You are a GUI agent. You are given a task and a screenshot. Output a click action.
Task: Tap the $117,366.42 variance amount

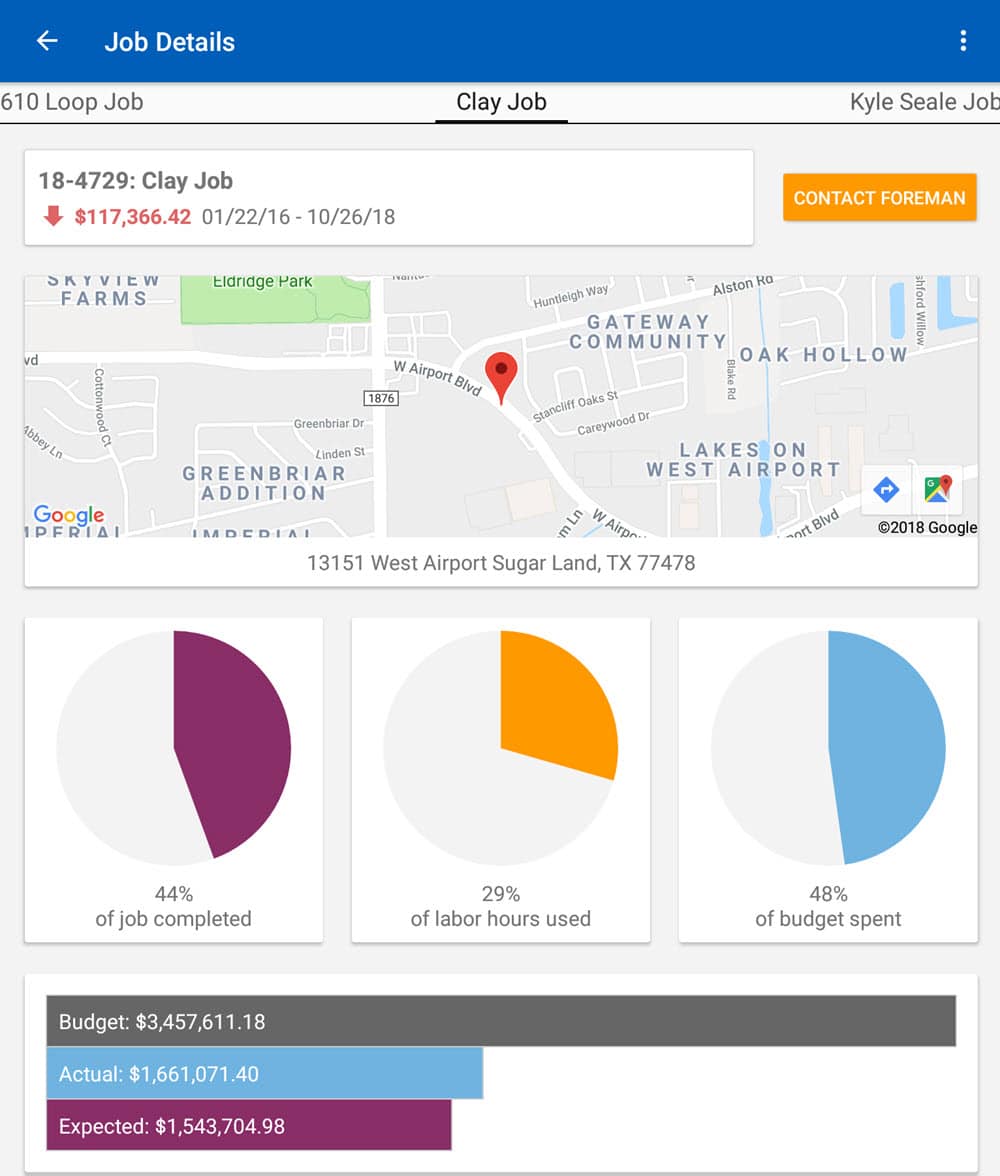(132, 216)
